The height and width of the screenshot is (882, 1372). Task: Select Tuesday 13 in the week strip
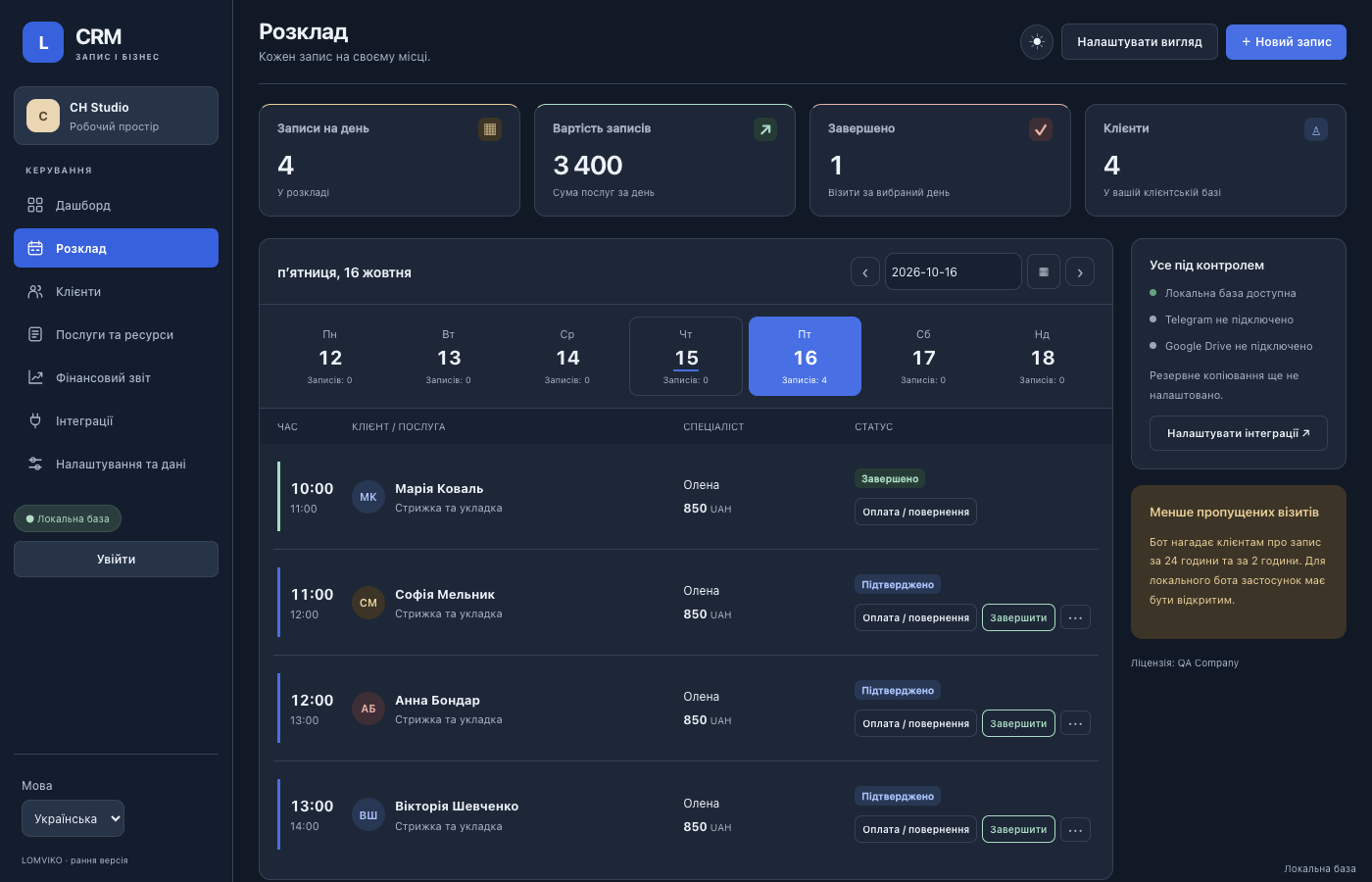tap(449, 356)
